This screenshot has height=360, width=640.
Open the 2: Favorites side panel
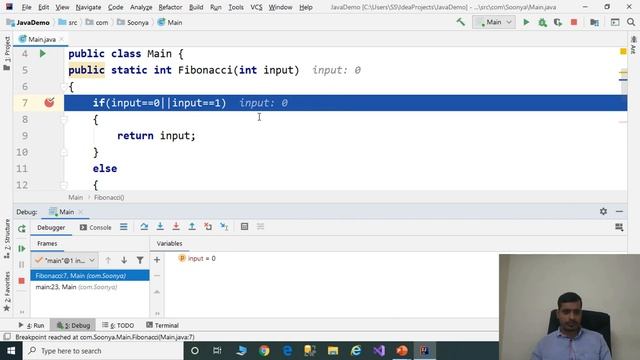7,291
